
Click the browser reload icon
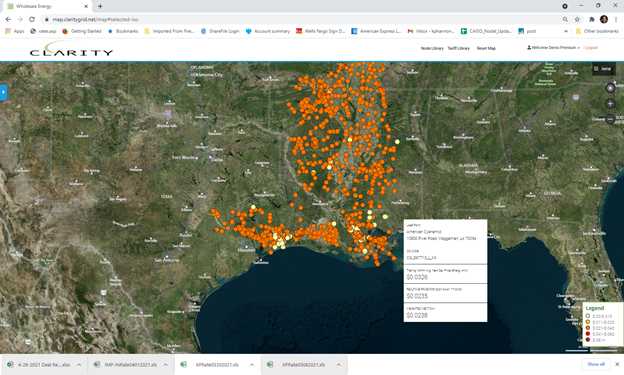32,19
